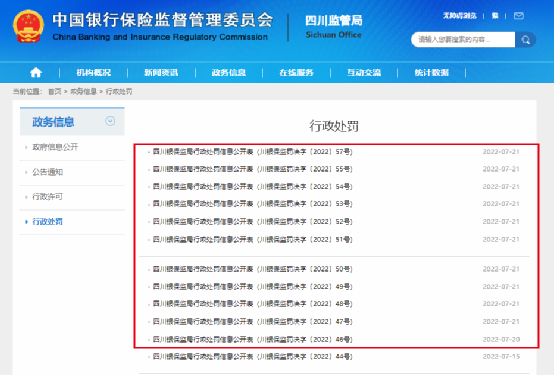Image resolution: width=554 pixels, height=375 pixels.
Task: Collapse the 政务信息 sidebar circle arrow
Action: coord(110,121)
